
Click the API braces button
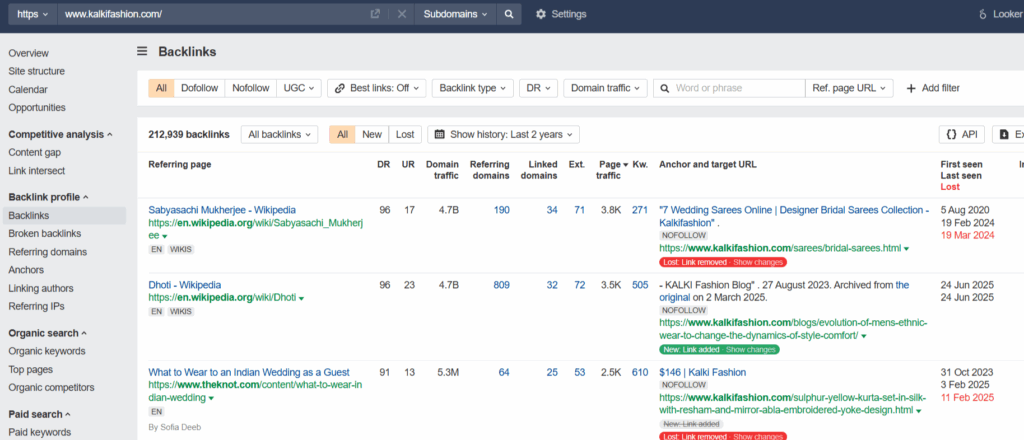(x=962, y=134)
